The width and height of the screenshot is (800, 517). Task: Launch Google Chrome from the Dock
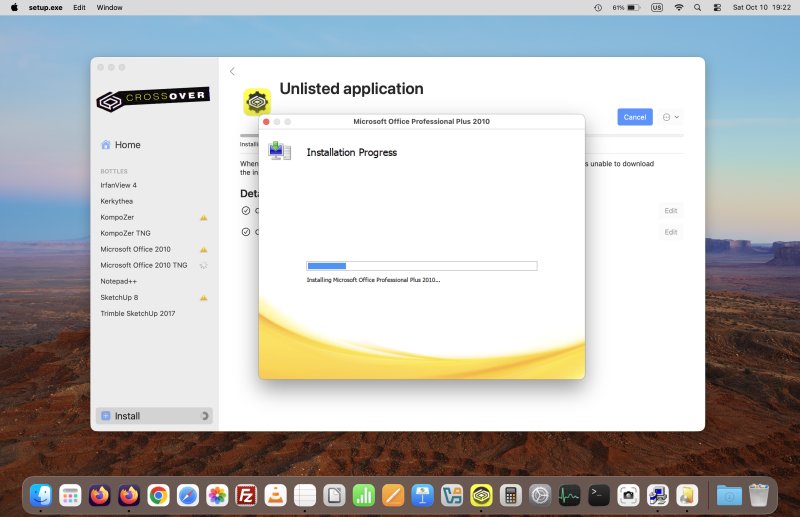[158, 495]
